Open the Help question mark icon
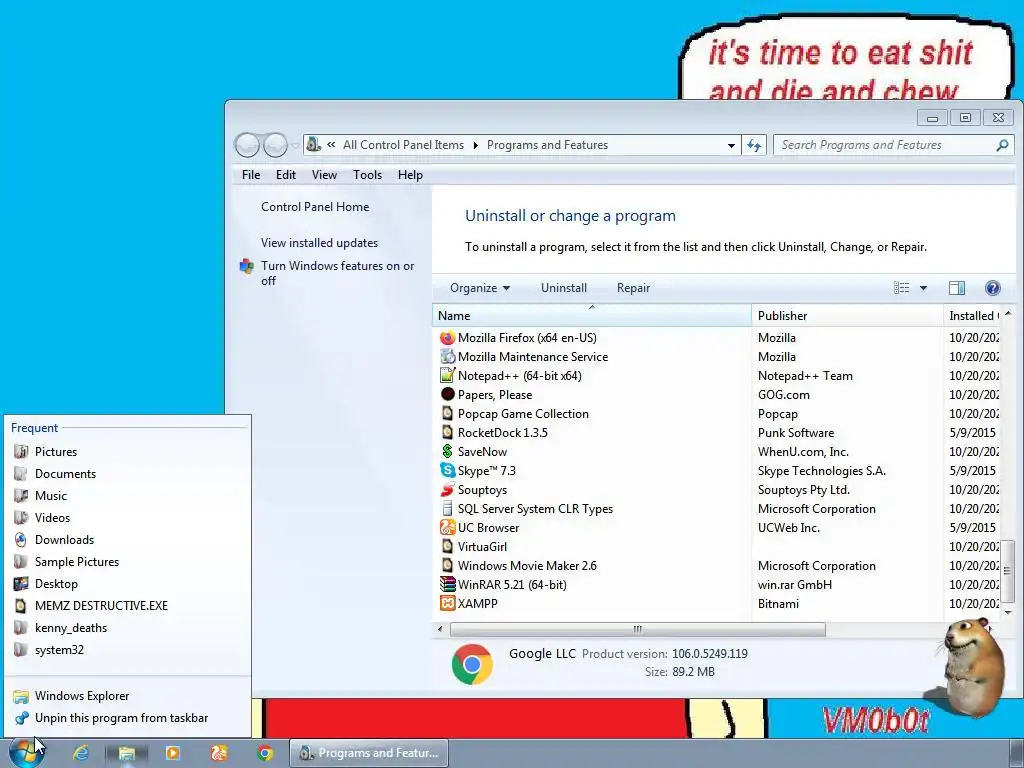This screenshot has height=768, width=1024. (992, 288)
